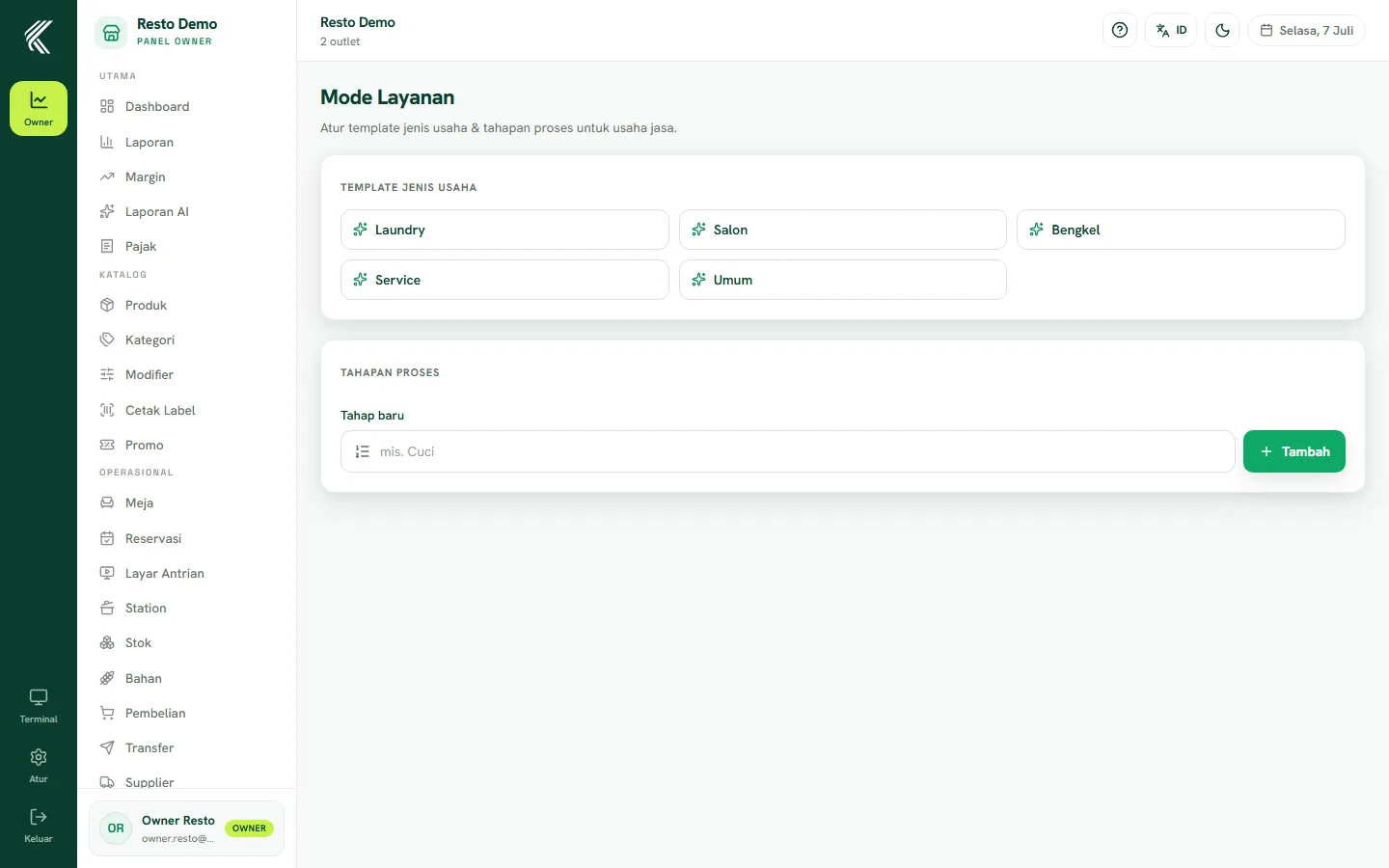Click the Resto Demo store logo icon
Screen dimensions: 1389x868
tap(111, 32)
